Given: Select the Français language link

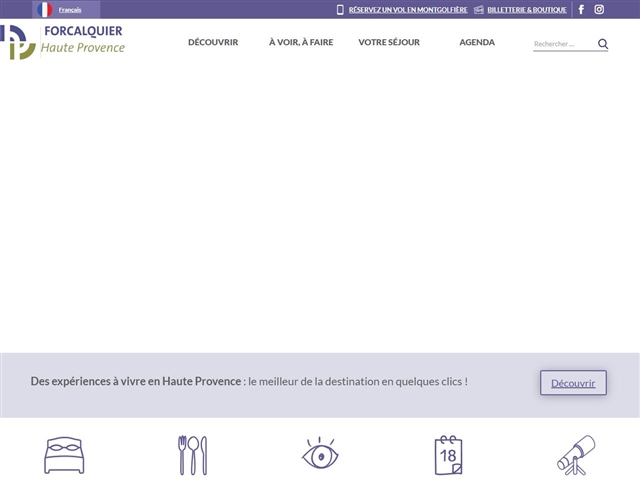Looking at the screenshot, I should click(x=70, y=10).
